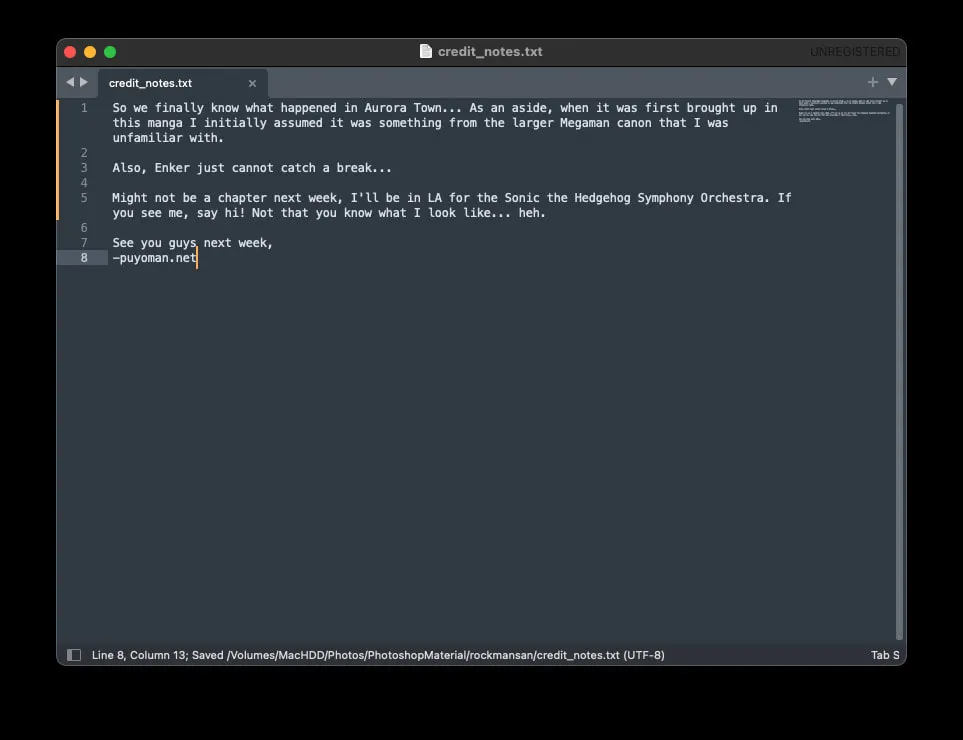
Task: Select the credit_notes.txt tab
Action: [182, 83]
